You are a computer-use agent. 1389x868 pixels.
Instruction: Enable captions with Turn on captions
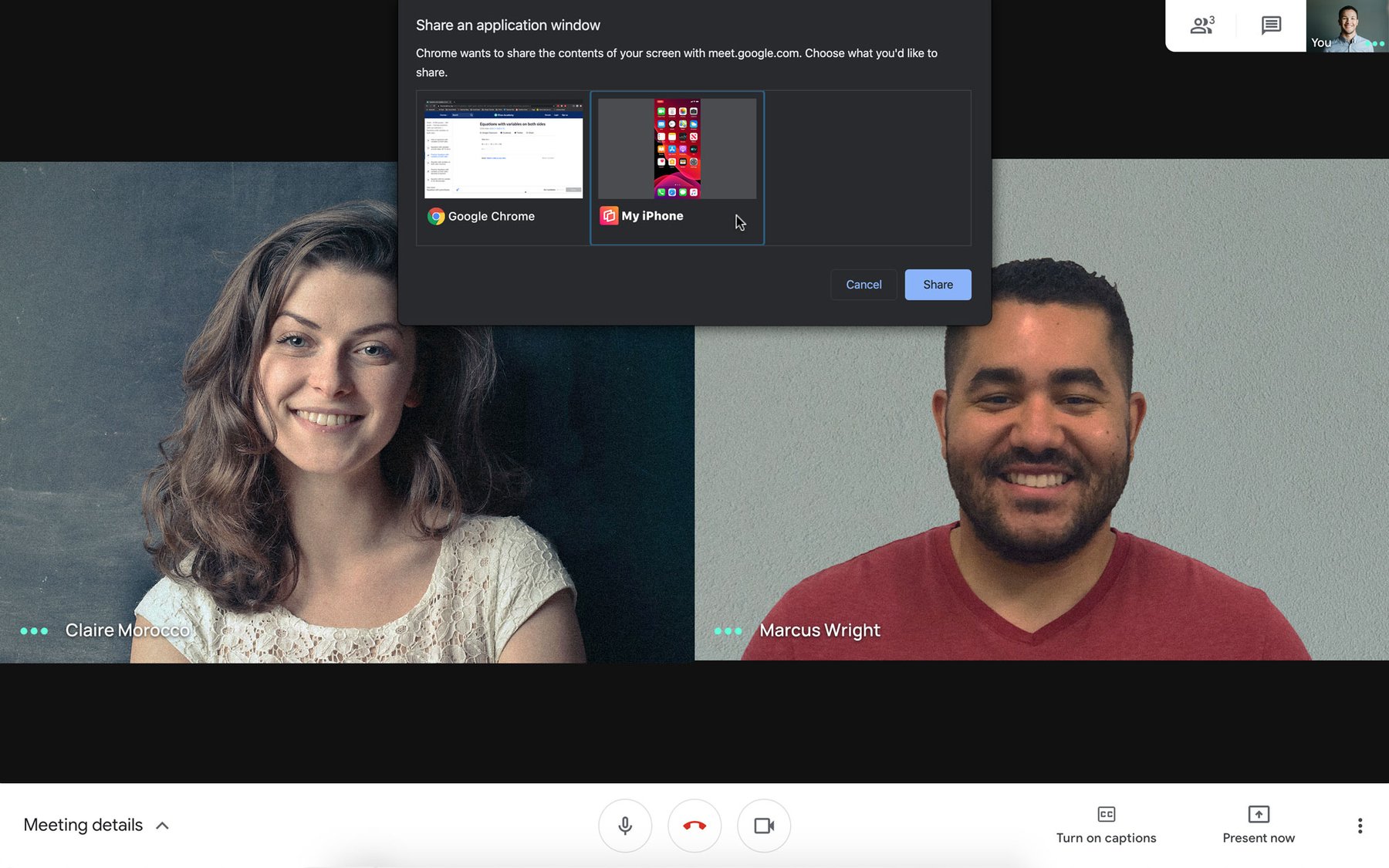click(x=1106, y=825)
